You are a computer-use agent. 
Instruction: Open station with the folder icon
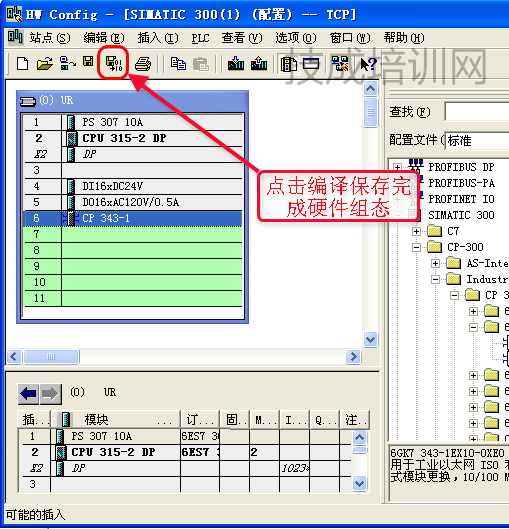click(45, 63)
